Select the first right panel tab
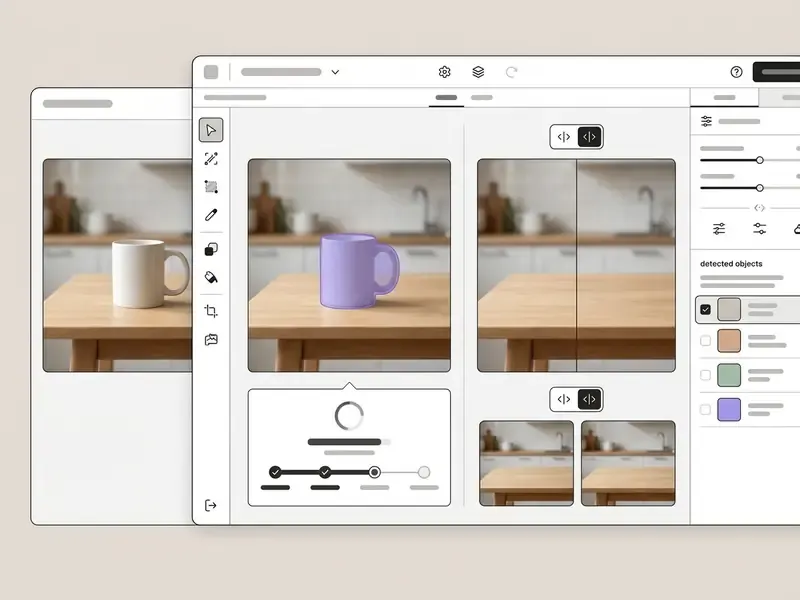Viewport: 800px width, 600px height. pyautogui.click(x=724, y=97)
